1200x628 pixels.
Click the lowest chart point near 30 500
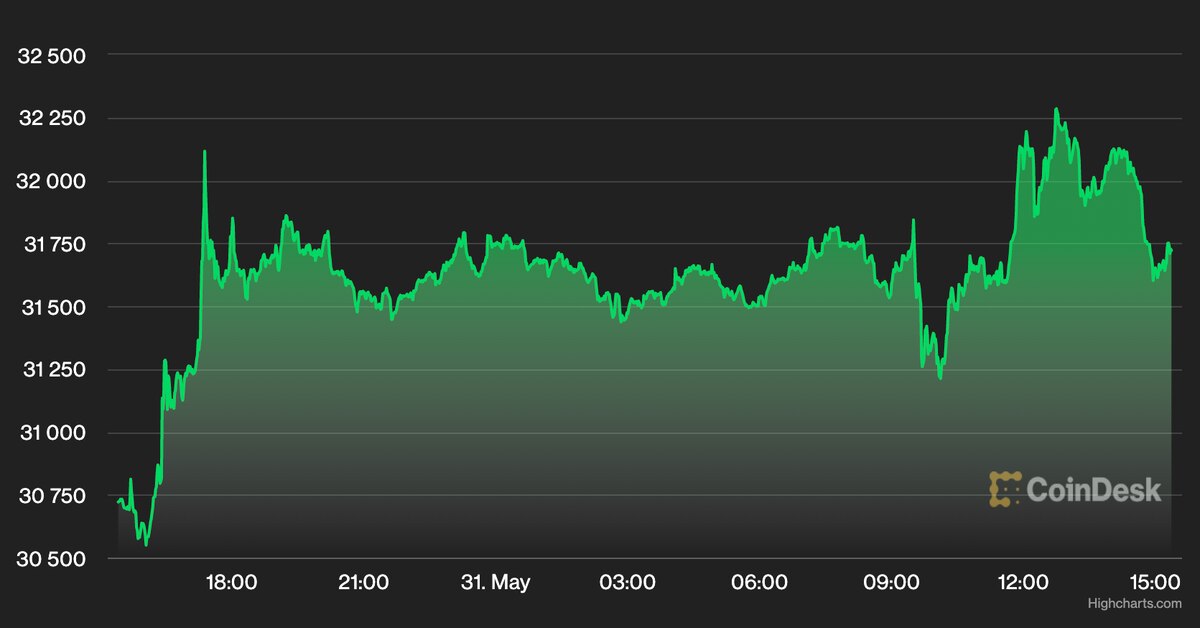coord(146,545)
